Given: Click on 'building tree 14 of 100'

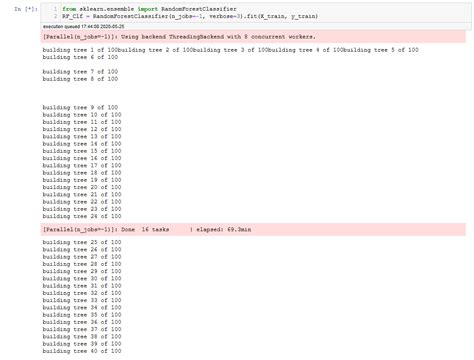Looking at the screenshot, I should click(x=82, y=144).
